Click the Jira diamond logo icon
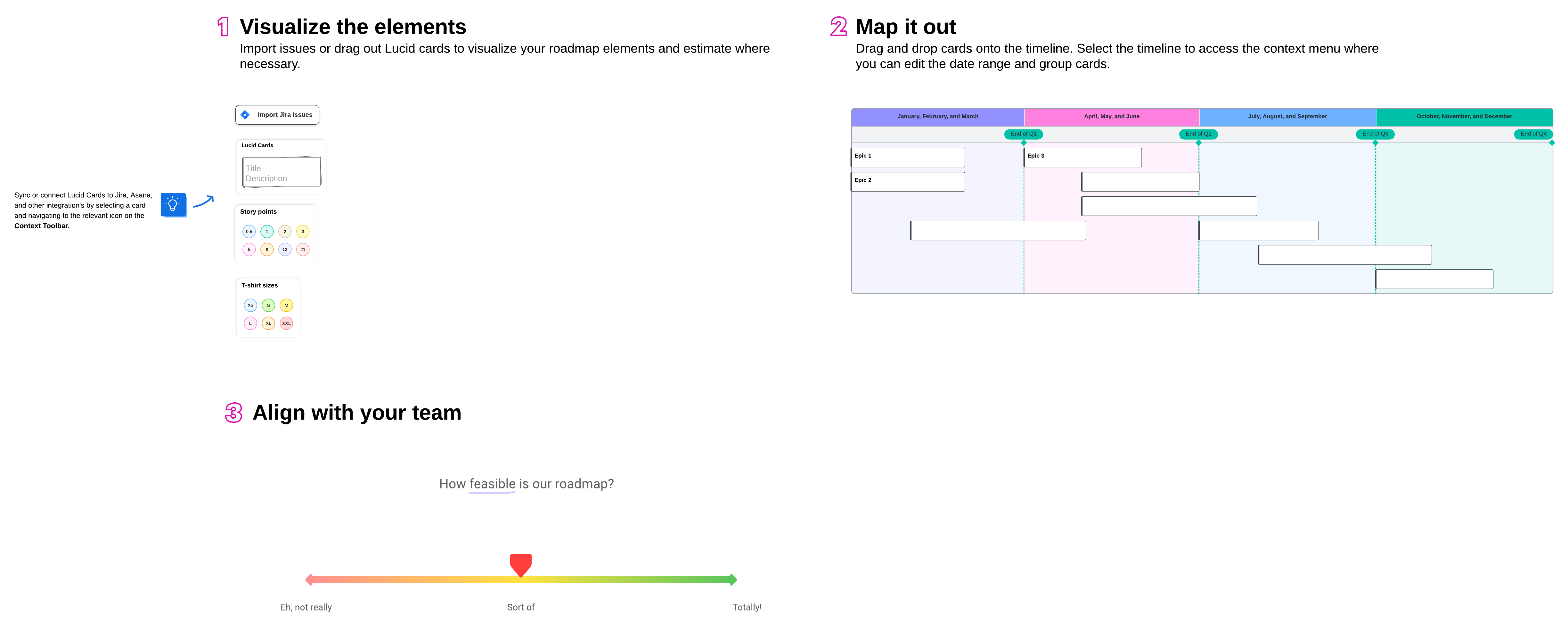This screenshot has height=631, width=1568. 245,115
